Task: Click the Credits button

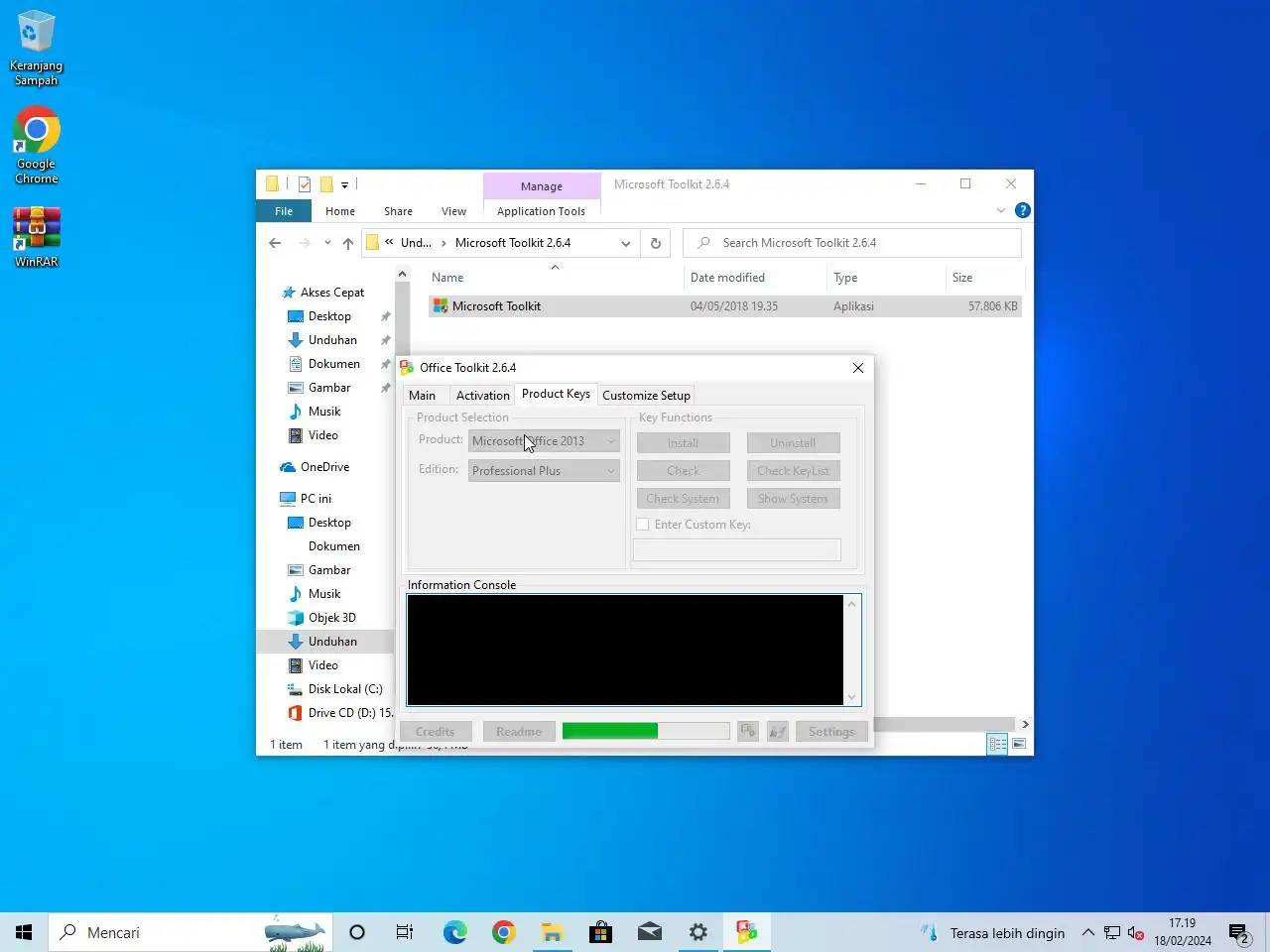Action: (x=436, y=732)
